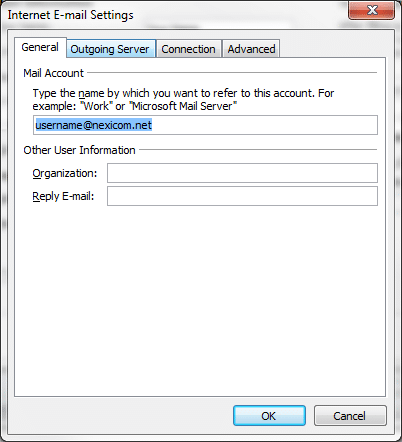This screenshot has height=442, width=402.
Task: Switch to the Outgoing Server tab
Action: [x=111, y=49]
